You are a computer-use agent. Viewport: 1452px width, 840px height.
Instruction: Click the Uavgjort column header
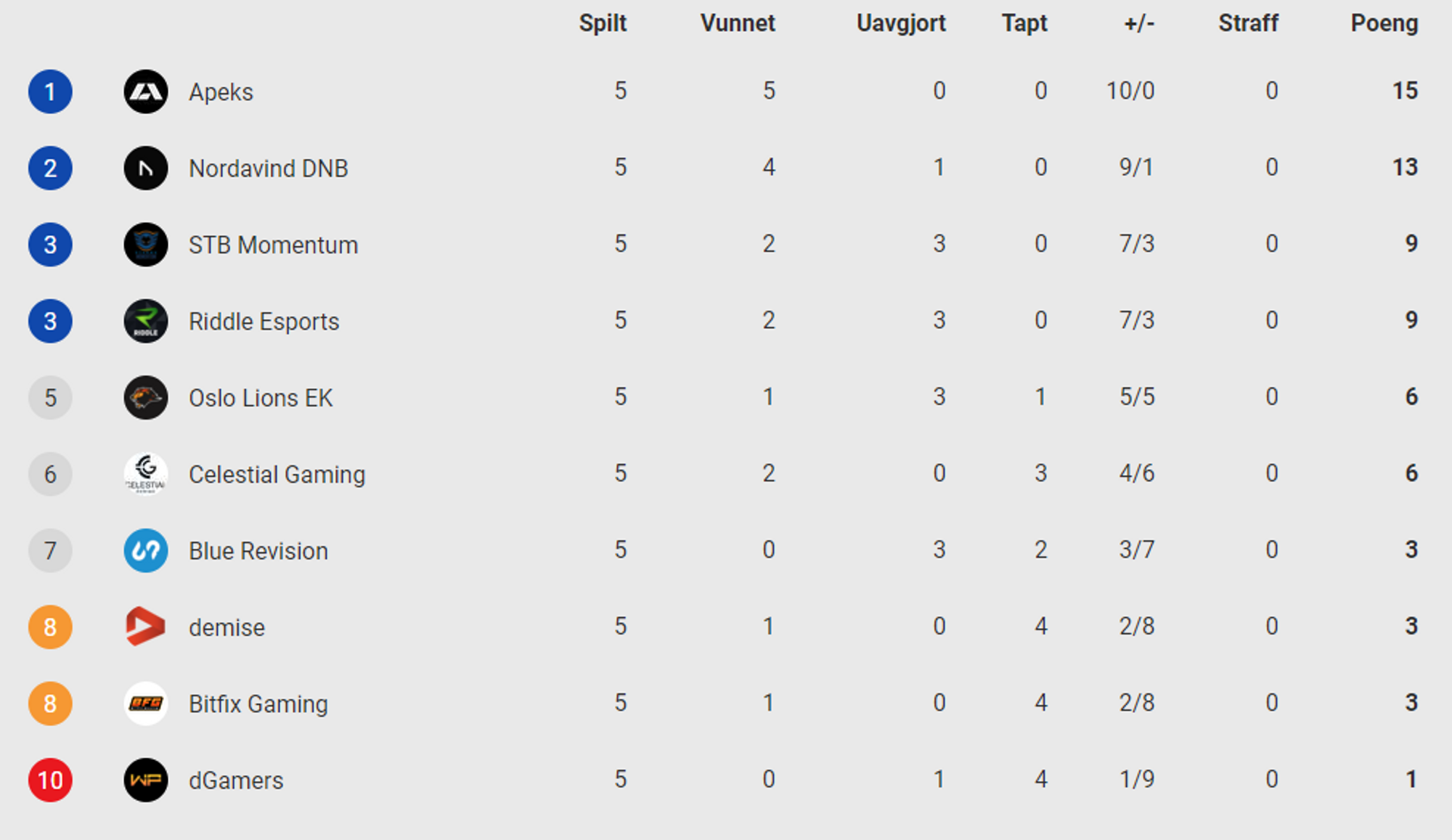[901, 23]
